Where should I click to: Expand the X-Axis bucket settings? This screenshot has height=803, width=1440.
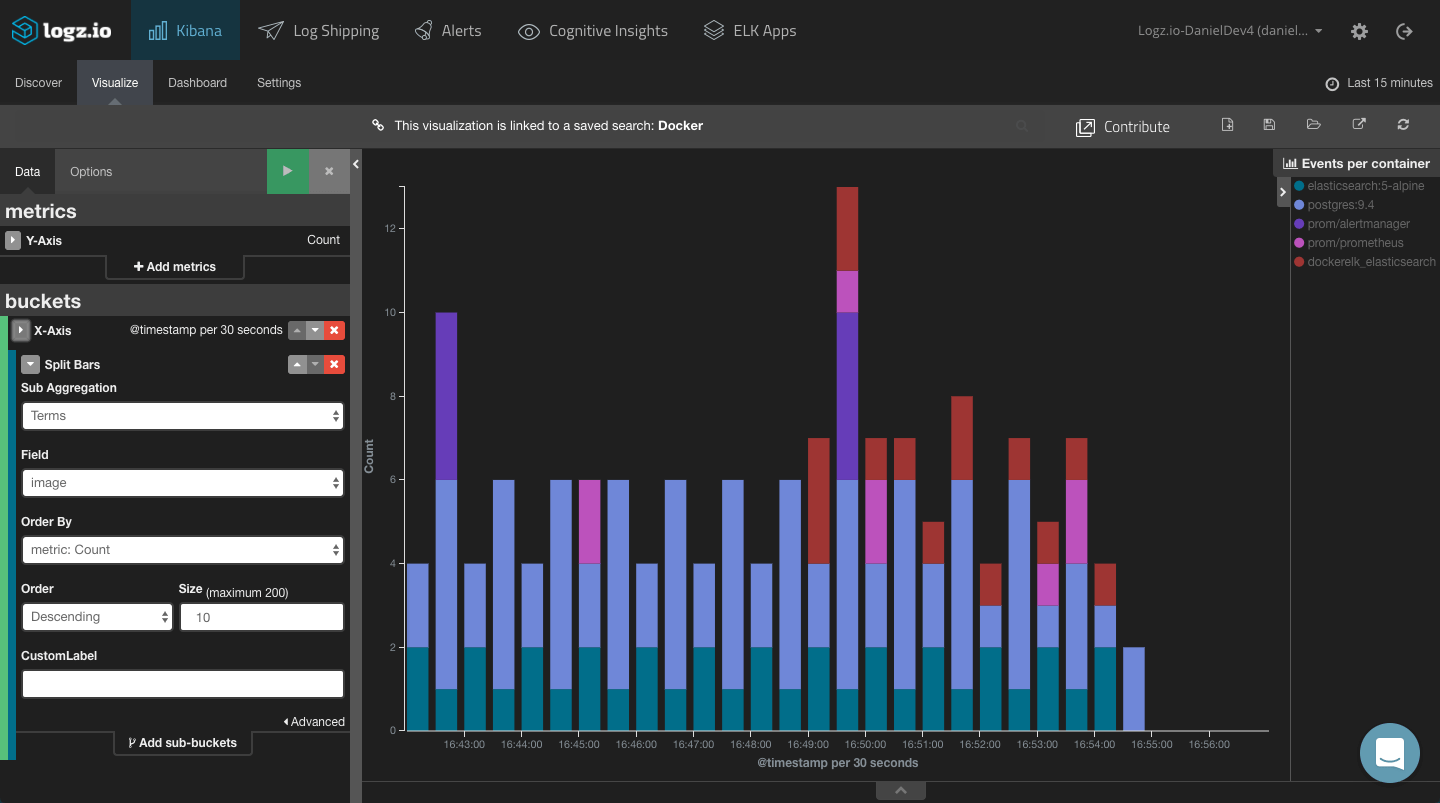point(20,330)
